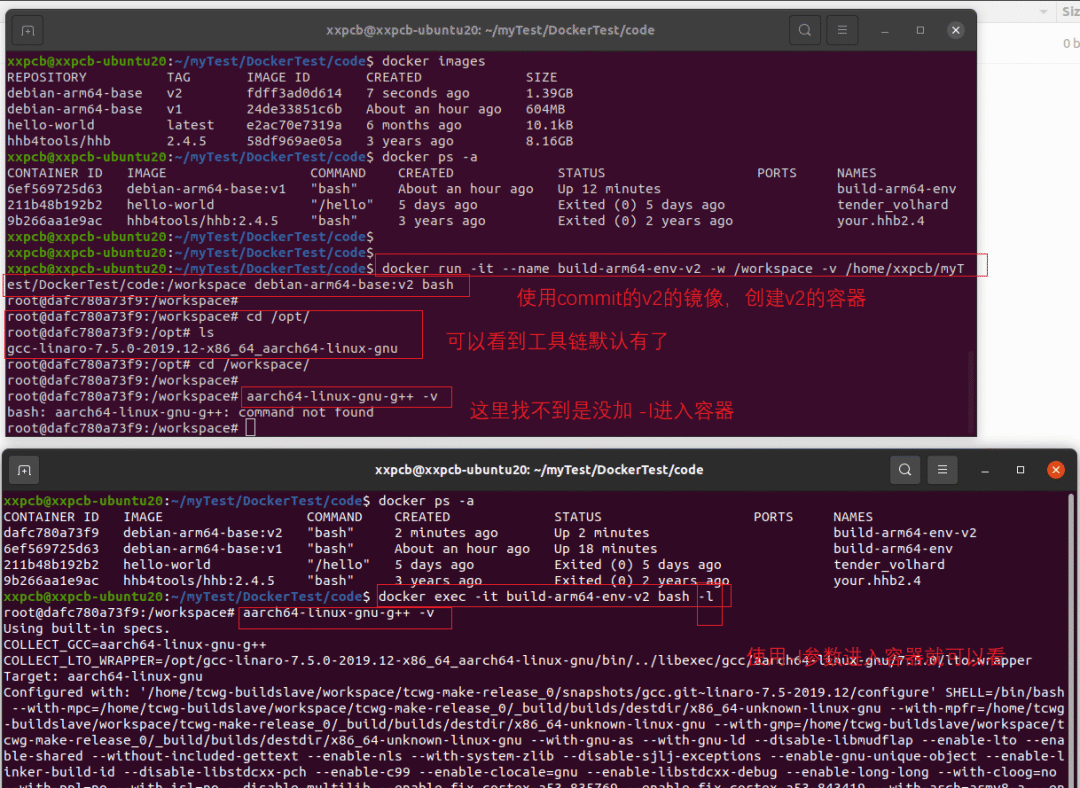Click the size value 604MB
This screenshot has width=1080, height=788.
click(x=546, y=109)
